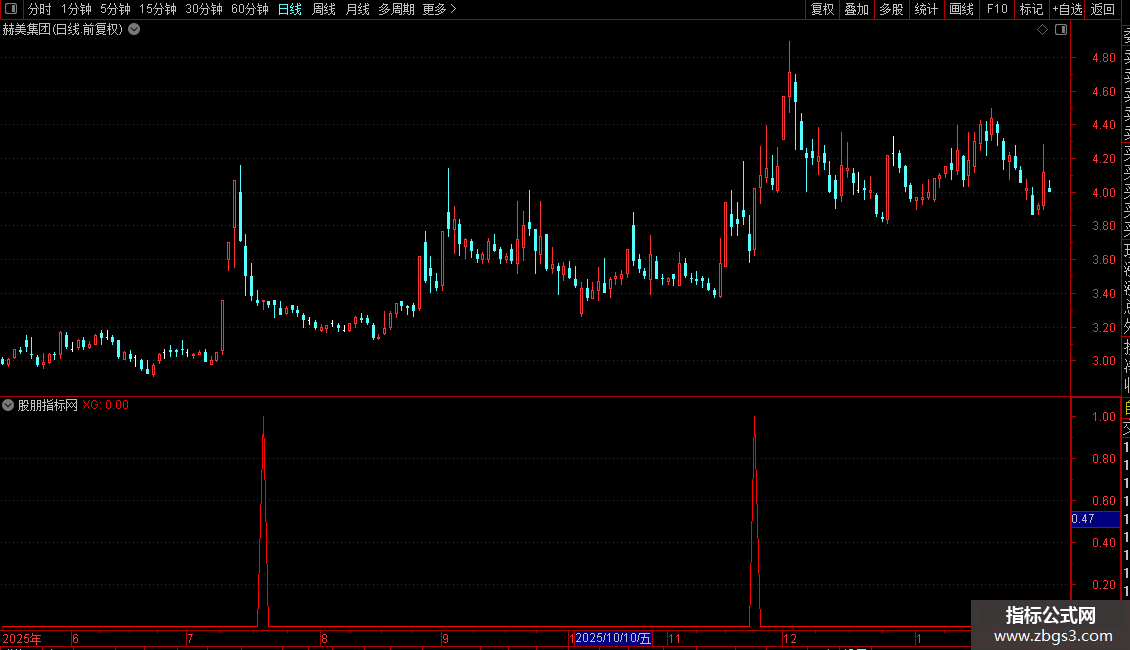Open F10 company information

[x=997, y=9]
